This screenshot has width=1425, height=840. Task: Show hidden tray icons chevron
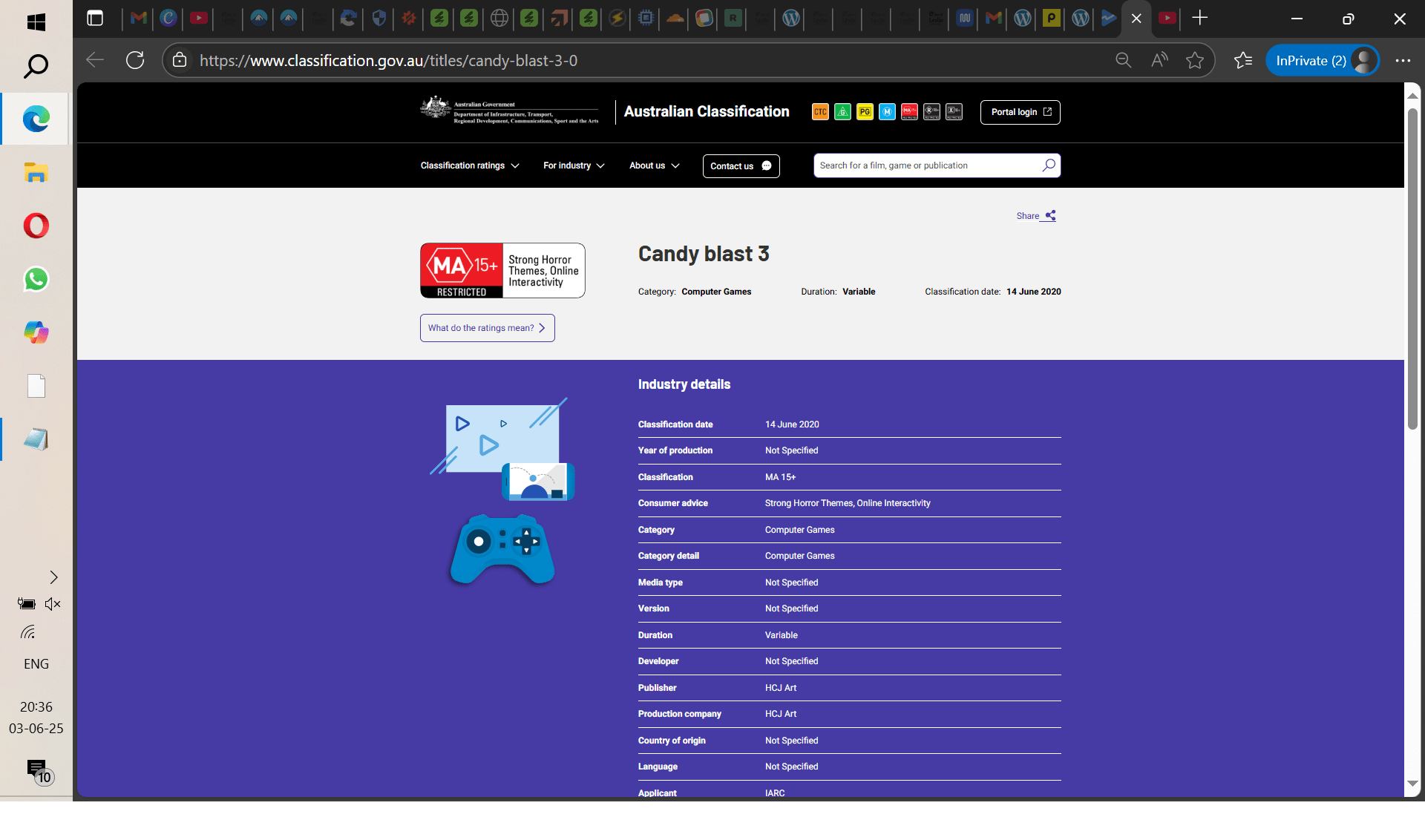coord(53,577)
